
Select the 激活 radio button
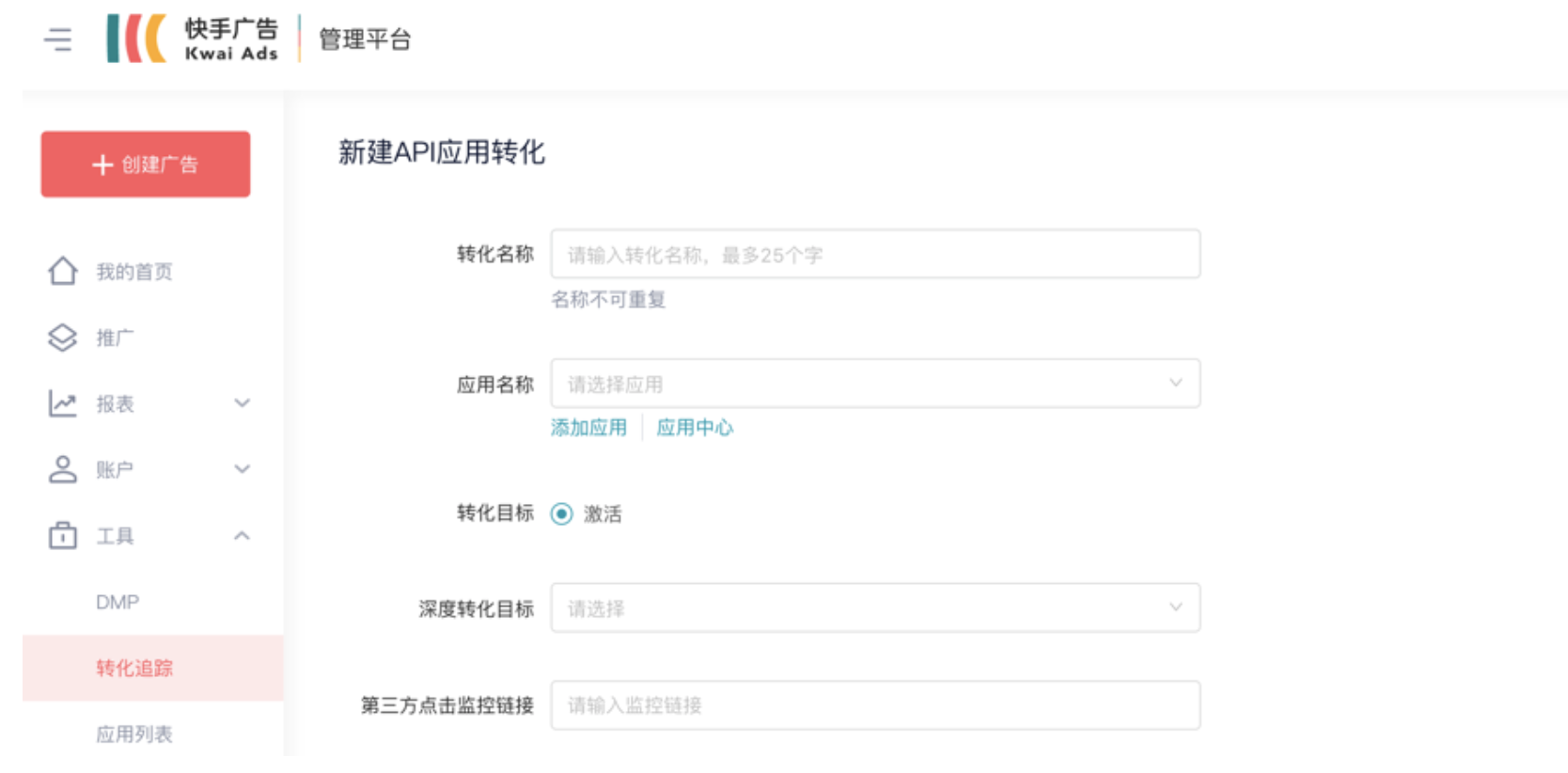coord(561,513)
